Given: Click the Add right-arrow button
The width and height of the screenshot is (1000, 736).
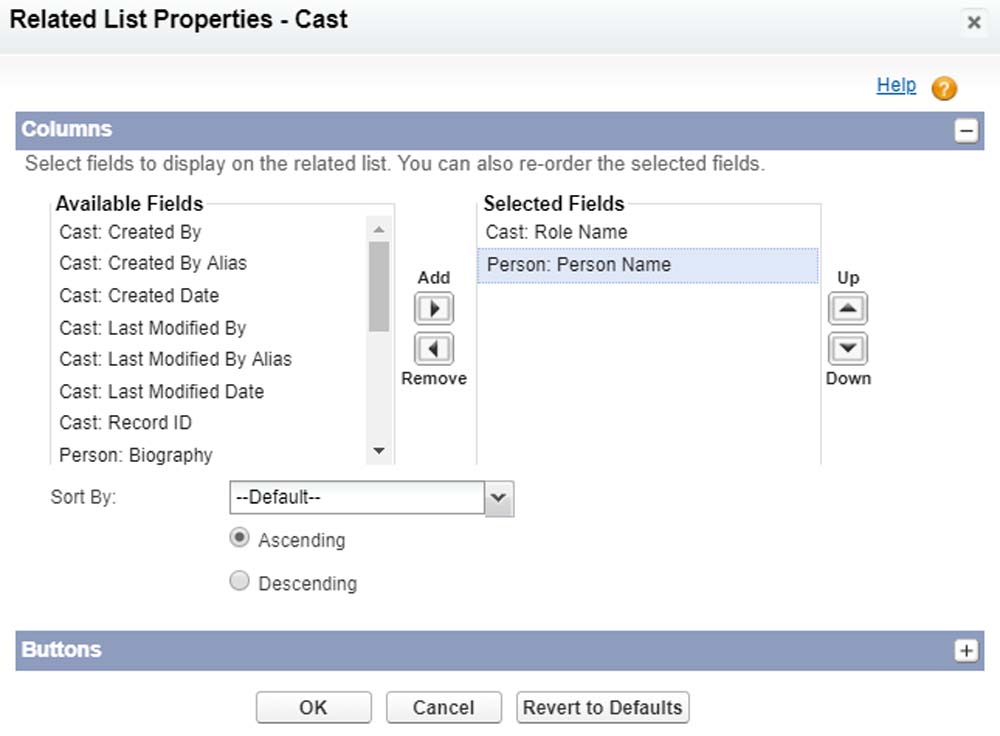Looking at the screenshot, I should [x=433, y=308].
